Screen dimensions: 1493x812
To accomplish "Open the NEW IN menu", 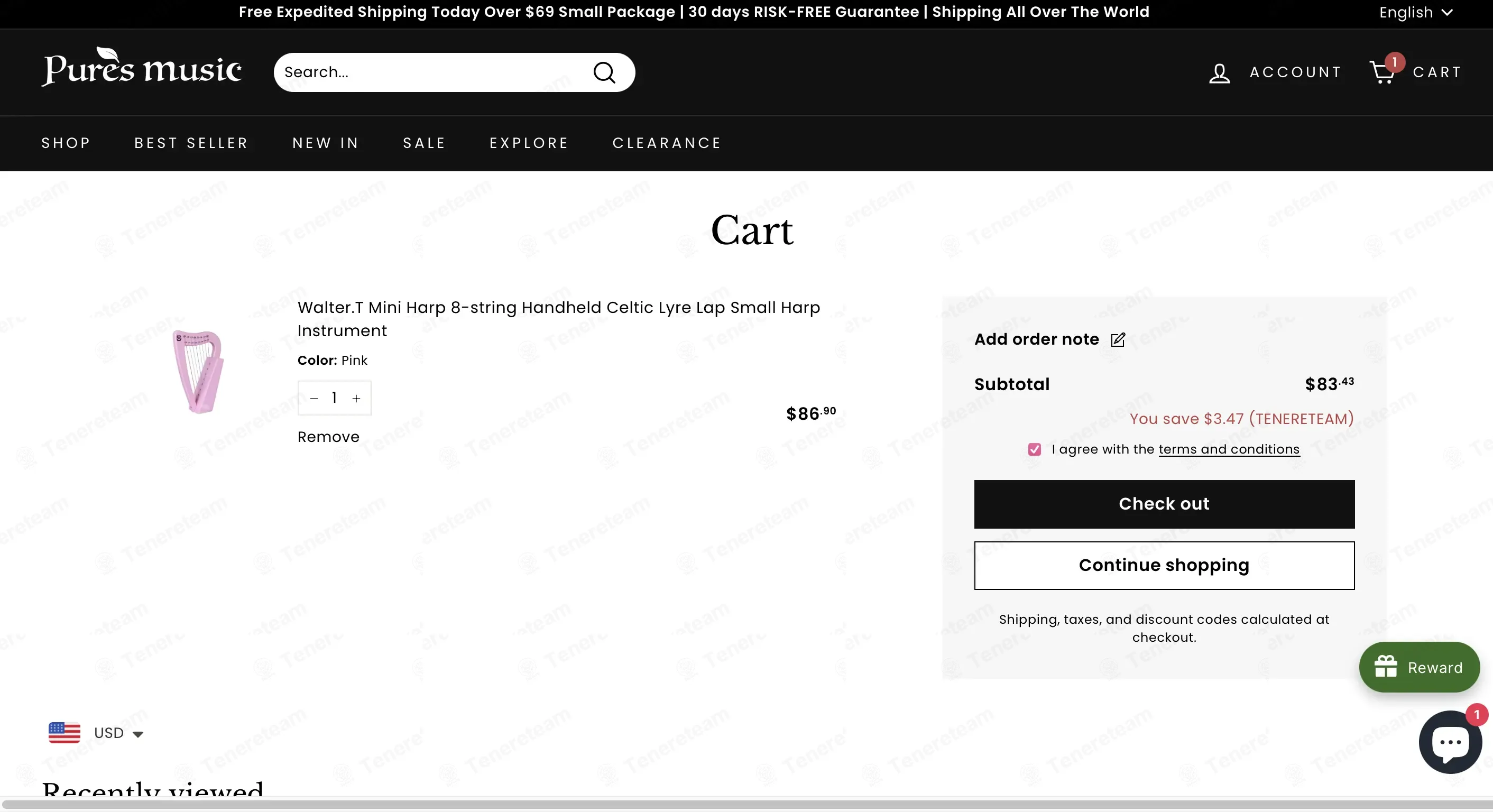I will (326, 143).
